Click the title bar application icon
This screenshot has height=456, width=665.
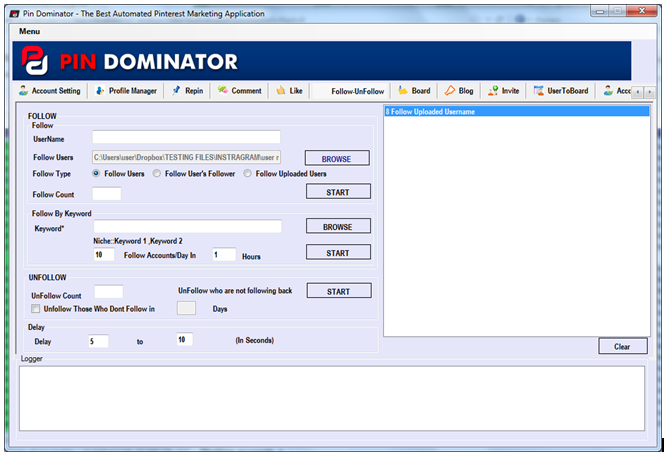coord(15,14)
